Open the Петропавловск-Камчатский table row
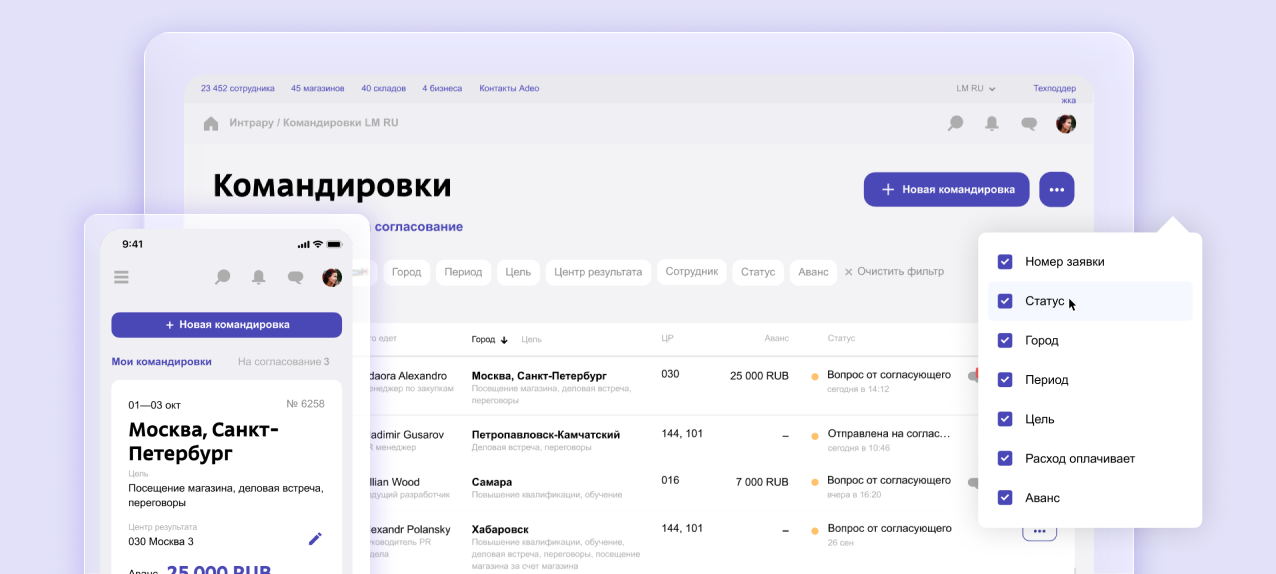 click(x=720, y=441)
